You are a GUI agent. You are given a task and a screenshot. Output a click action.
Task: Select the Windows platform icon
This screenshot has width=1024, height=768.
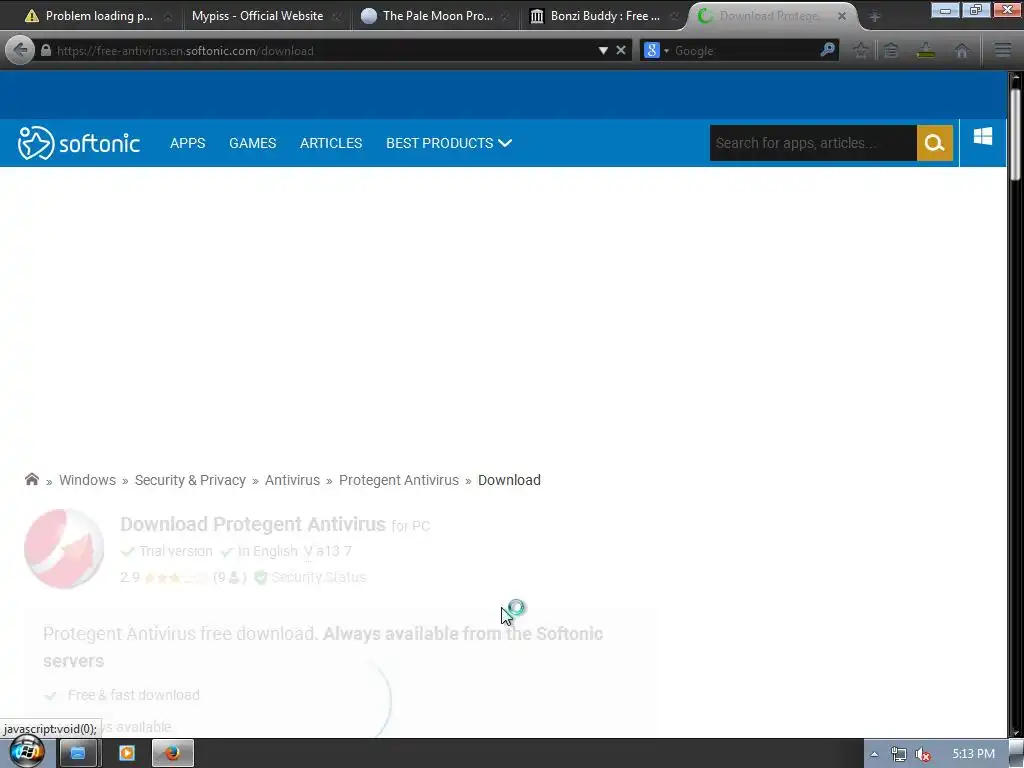[983, 136]
